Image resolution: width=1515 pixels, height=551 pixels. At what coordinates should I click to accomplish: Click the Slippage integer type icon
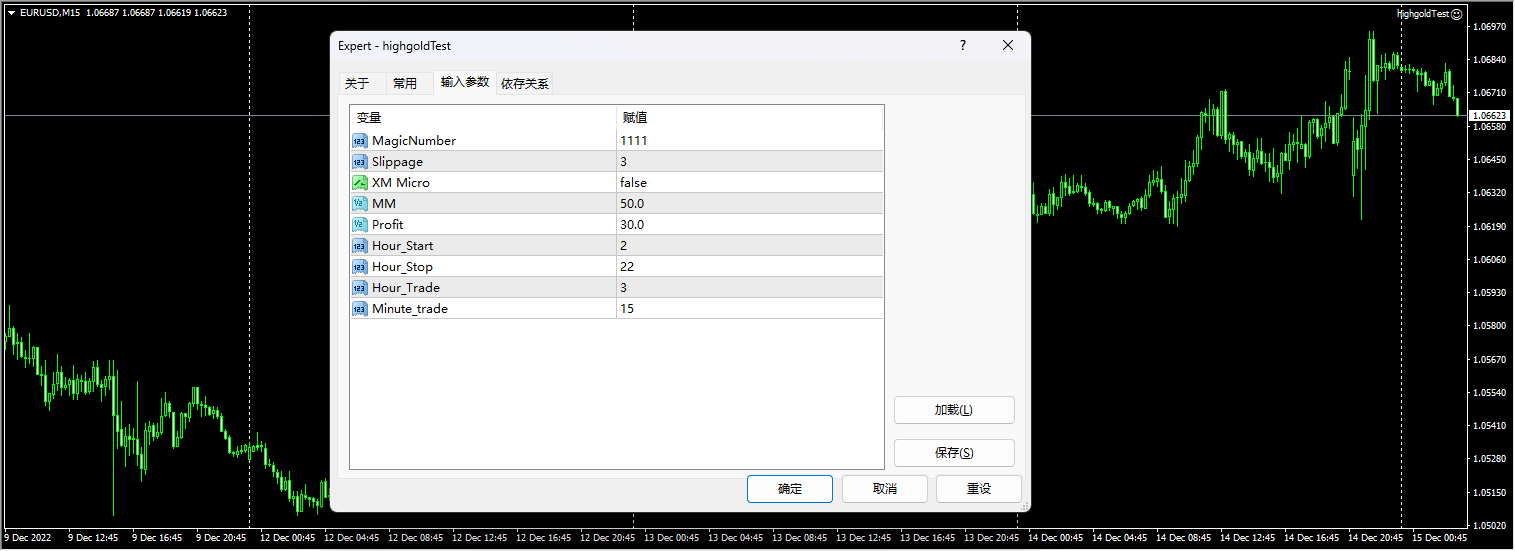pyautogui.click(x=360, y=162)
